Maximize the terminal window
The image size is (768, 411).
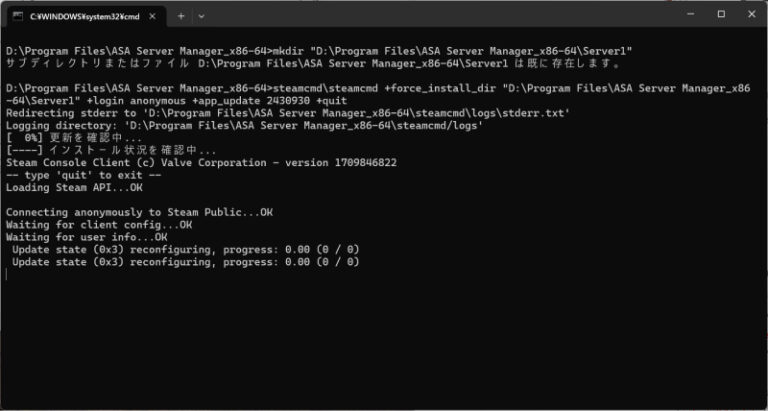coord(720,15)
